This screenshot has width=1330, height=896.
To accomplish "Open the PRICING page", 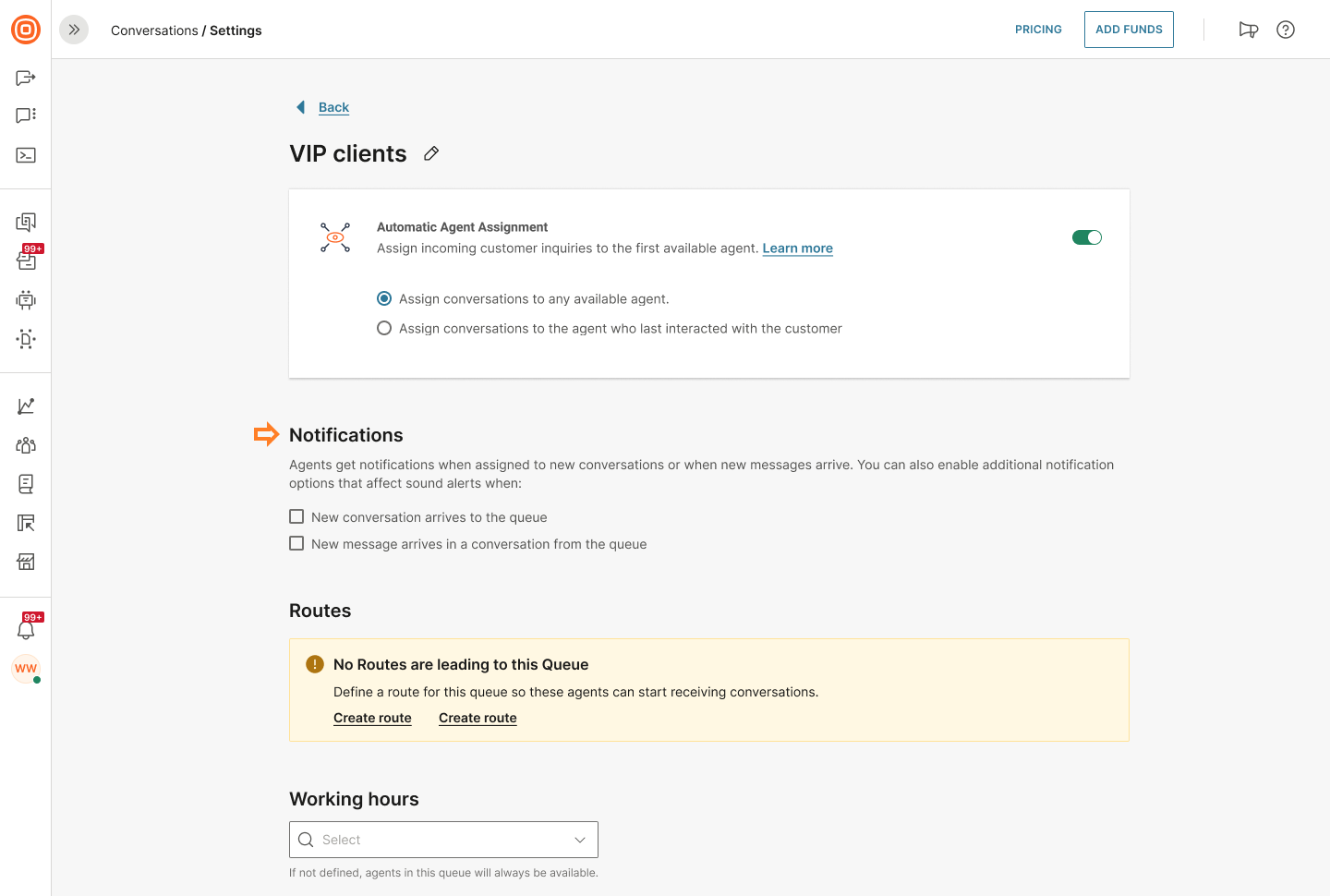I will [1038, 30].
